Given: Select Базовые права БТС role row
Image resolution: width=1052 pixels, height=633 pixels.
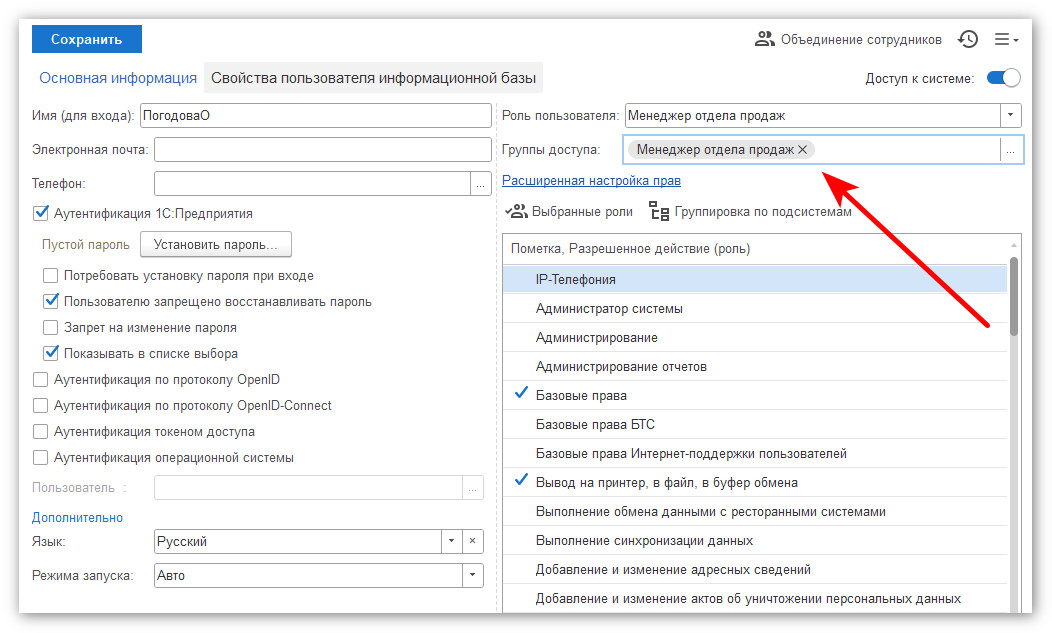Looking at the screenshot, I should (x=755, y=424).
